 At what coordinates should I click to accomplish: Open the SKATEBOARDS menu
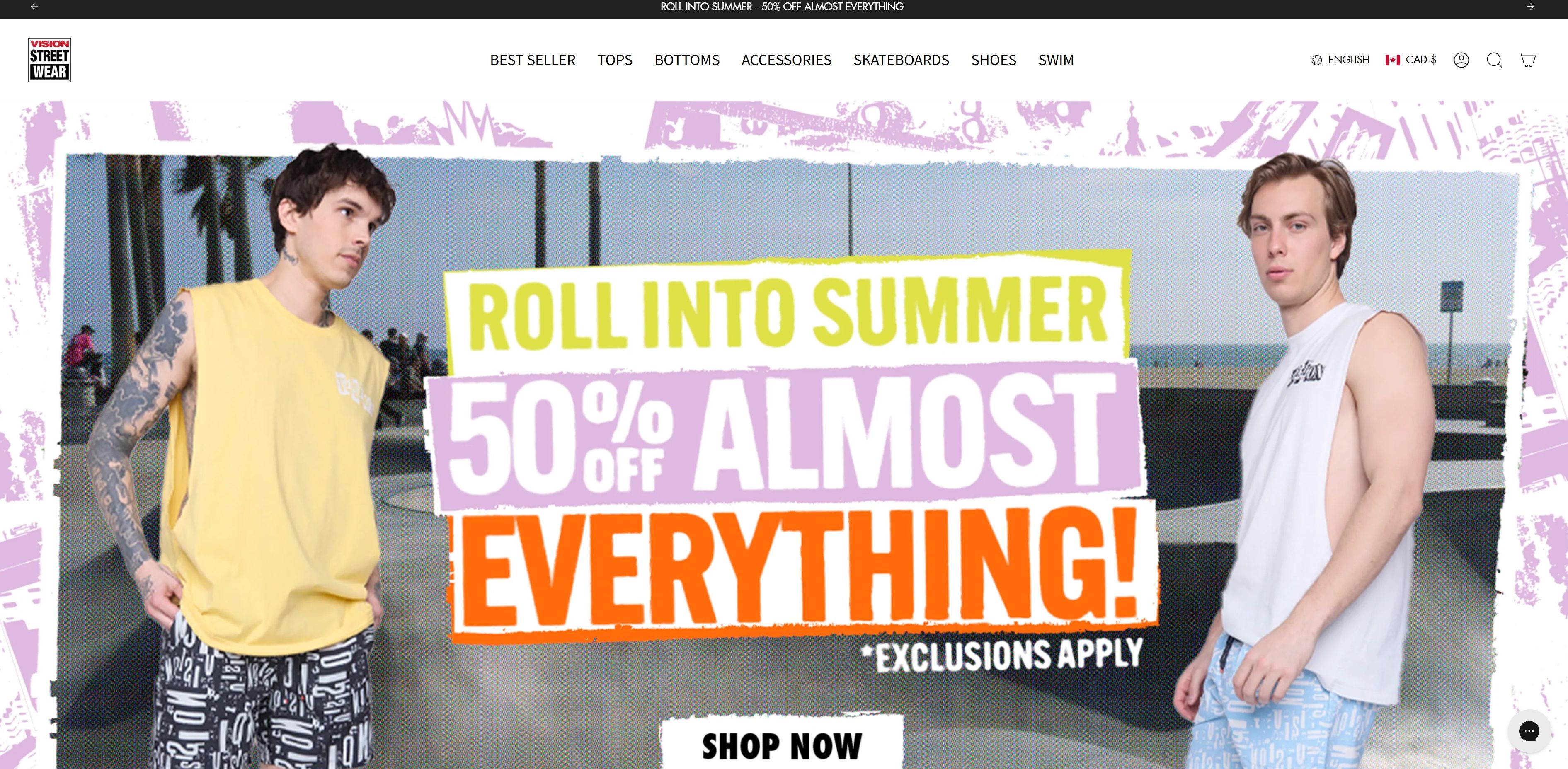901,60
